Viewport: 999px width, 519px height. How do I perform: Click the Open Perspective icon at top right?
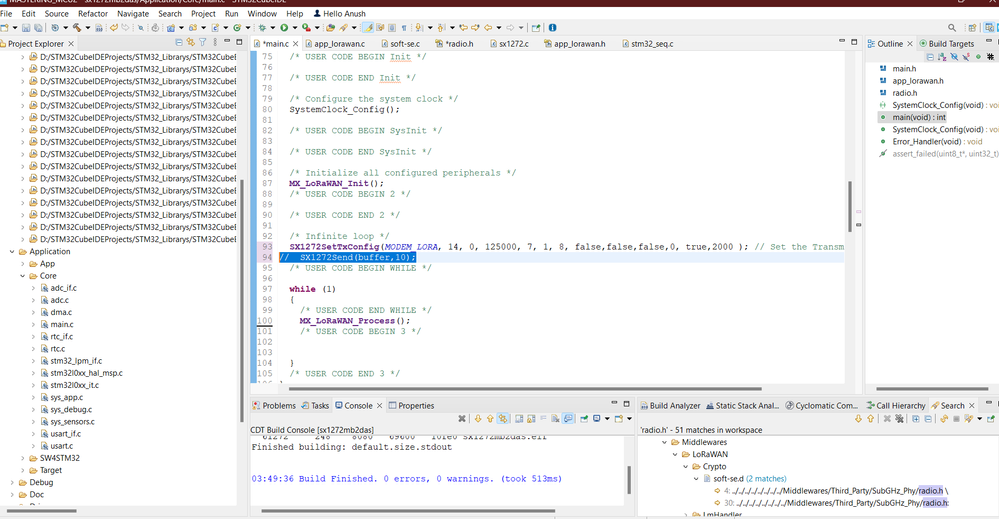972,28
